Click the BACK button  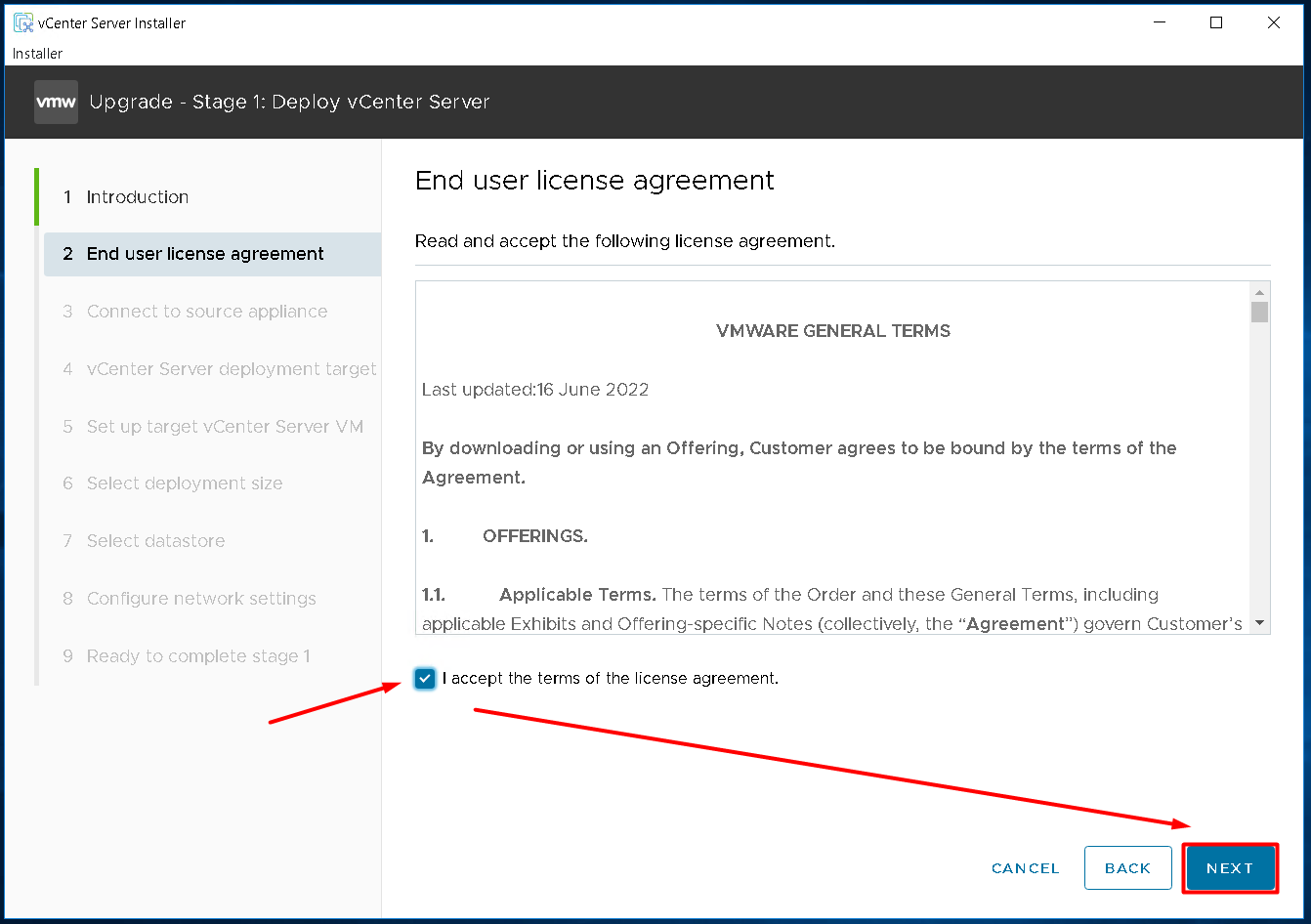click(1128, 868)
